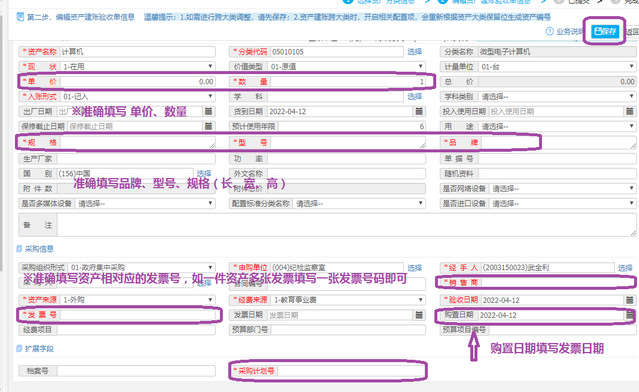Click the 保存 save button
Image resolution: width=639 pixels, height=392 pixels.
(605, 31)
